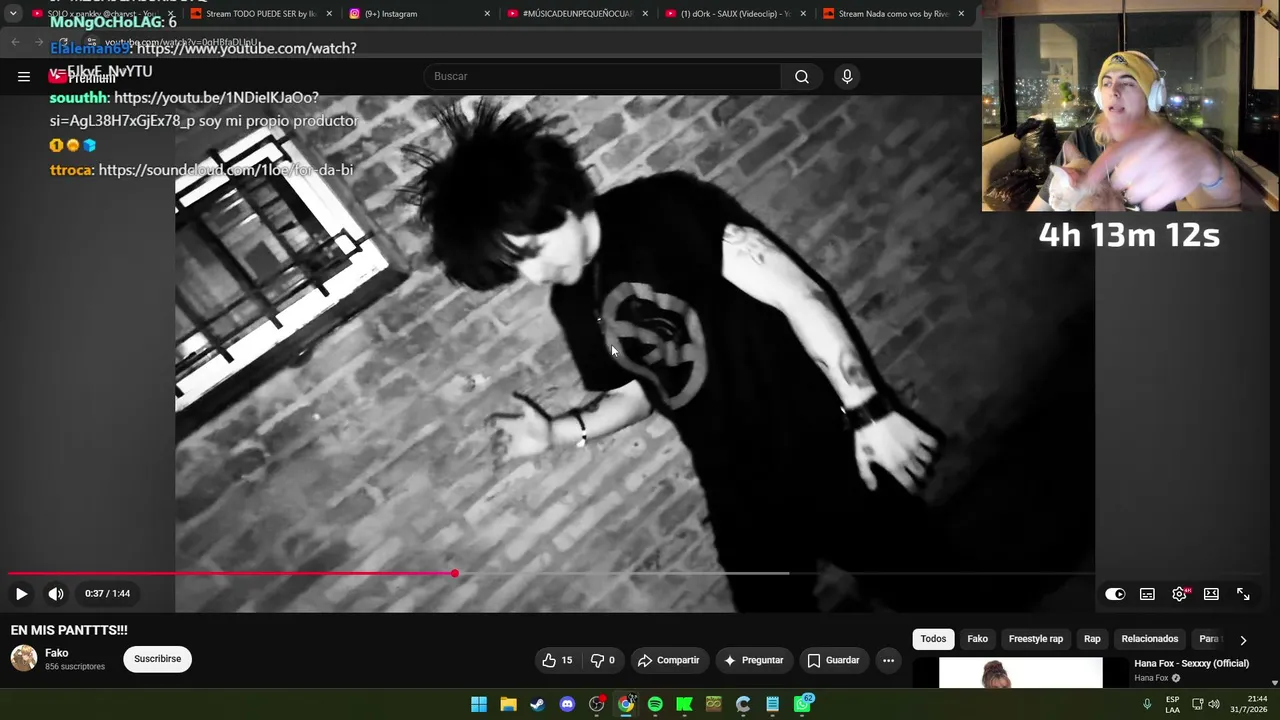Open Discord from the taskbar
Image resolution: width=1280 pixels, height=720 pixels.
(x=567, y=704)
